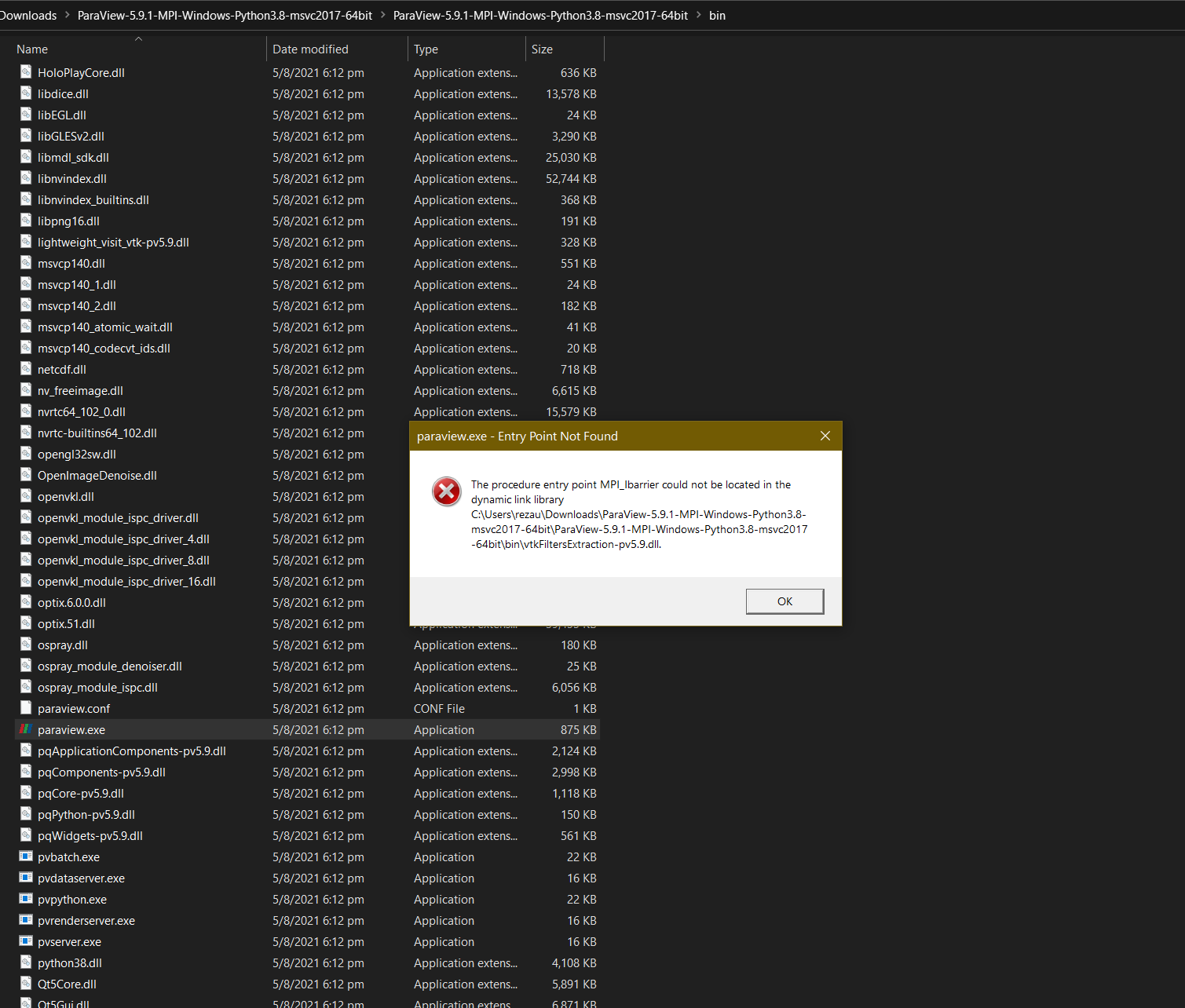Image resolution: width=1185 pixels, height=1008 pixels.
Task: Click the opengl32sw.dll file icon
Action: (26, 454)
